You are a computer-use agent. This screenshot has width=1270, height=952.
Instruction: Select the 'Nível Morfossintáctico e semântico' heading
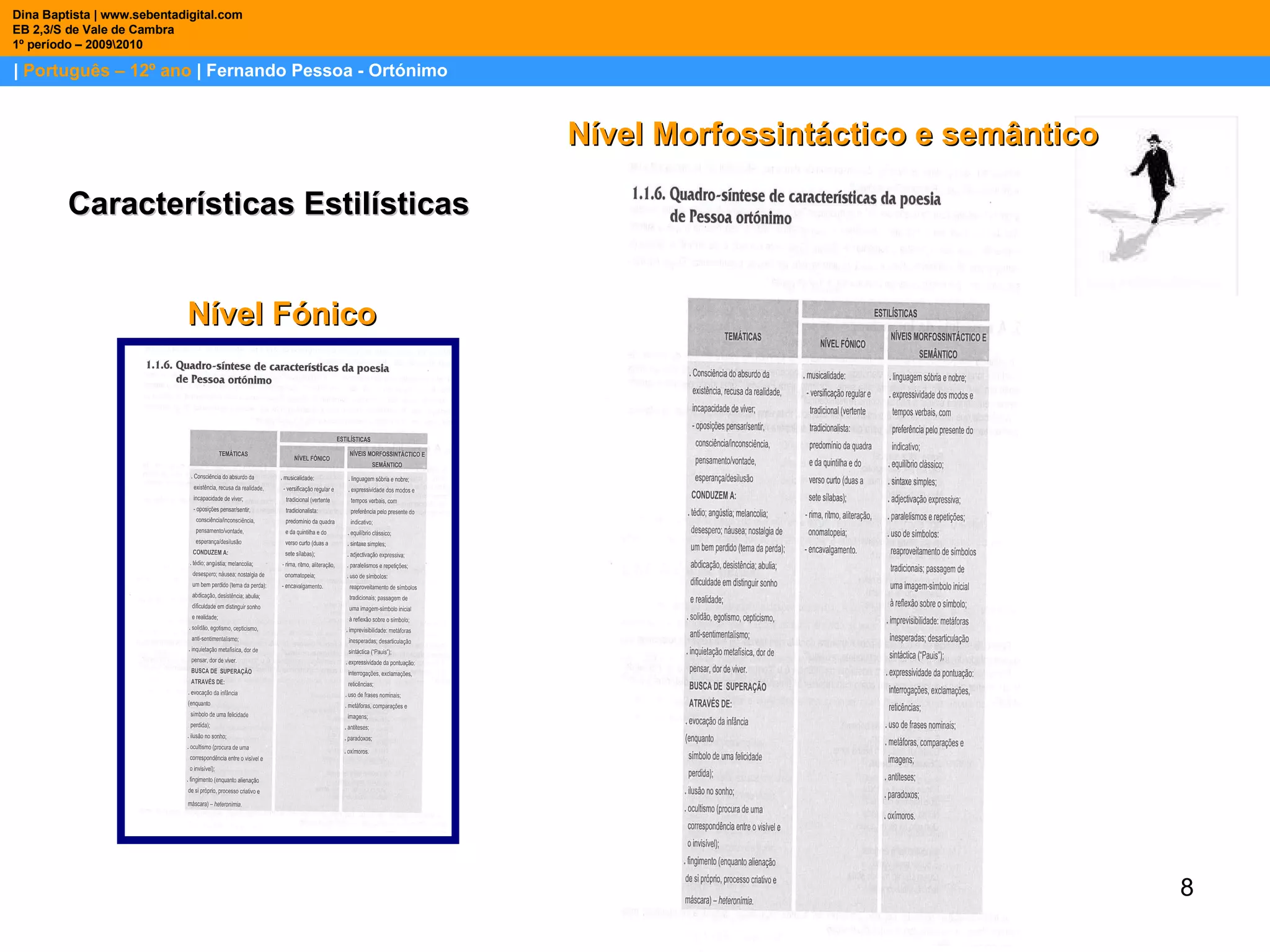tap(833, 134)
